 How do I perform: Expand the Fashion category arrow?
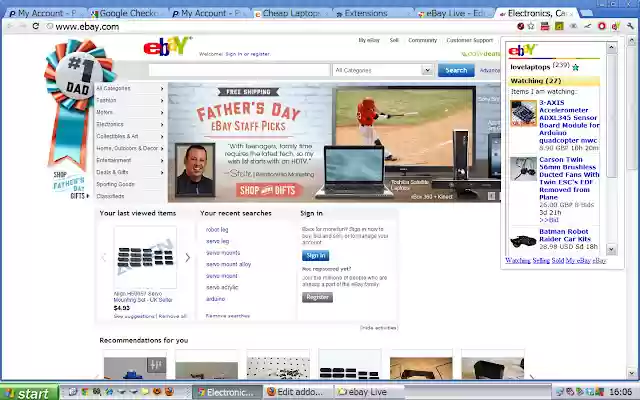pos(162,100)
